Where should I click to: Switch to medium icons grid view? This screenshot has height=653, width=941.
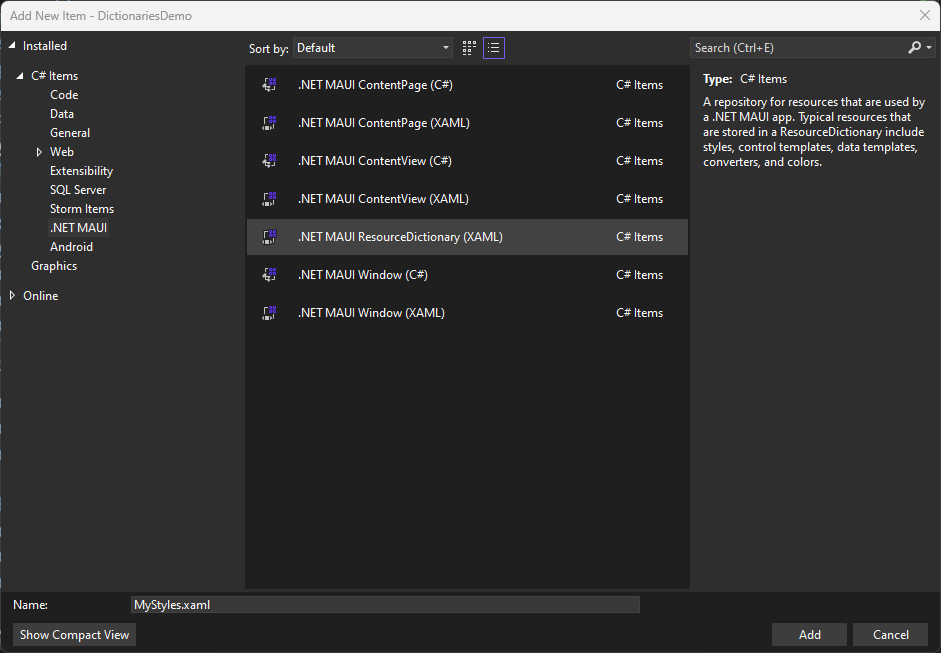pyautogui.click(x=469, y=48)
